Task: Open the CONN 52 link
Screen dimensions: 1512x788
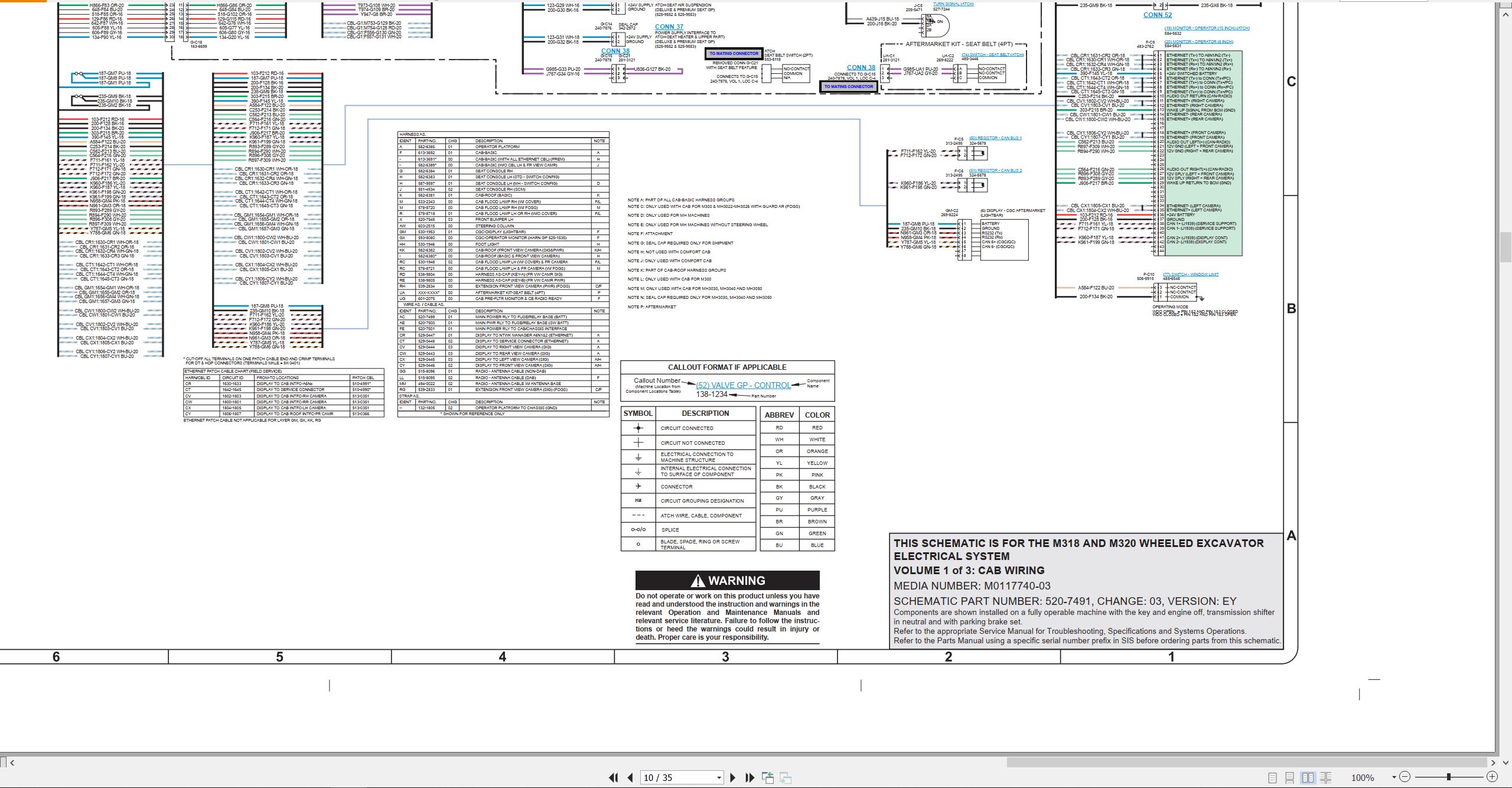Action: point(1157,15)
